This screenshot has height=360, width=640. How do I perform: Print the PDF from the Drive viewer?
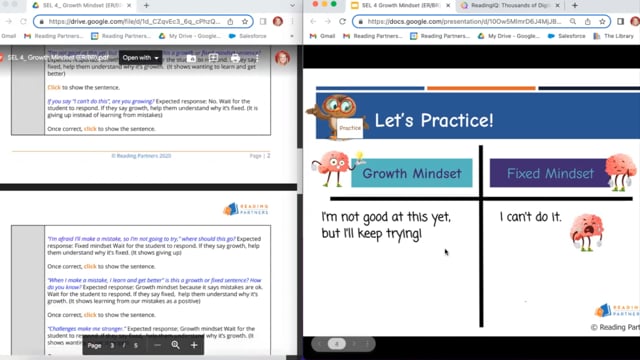(235, 58)
